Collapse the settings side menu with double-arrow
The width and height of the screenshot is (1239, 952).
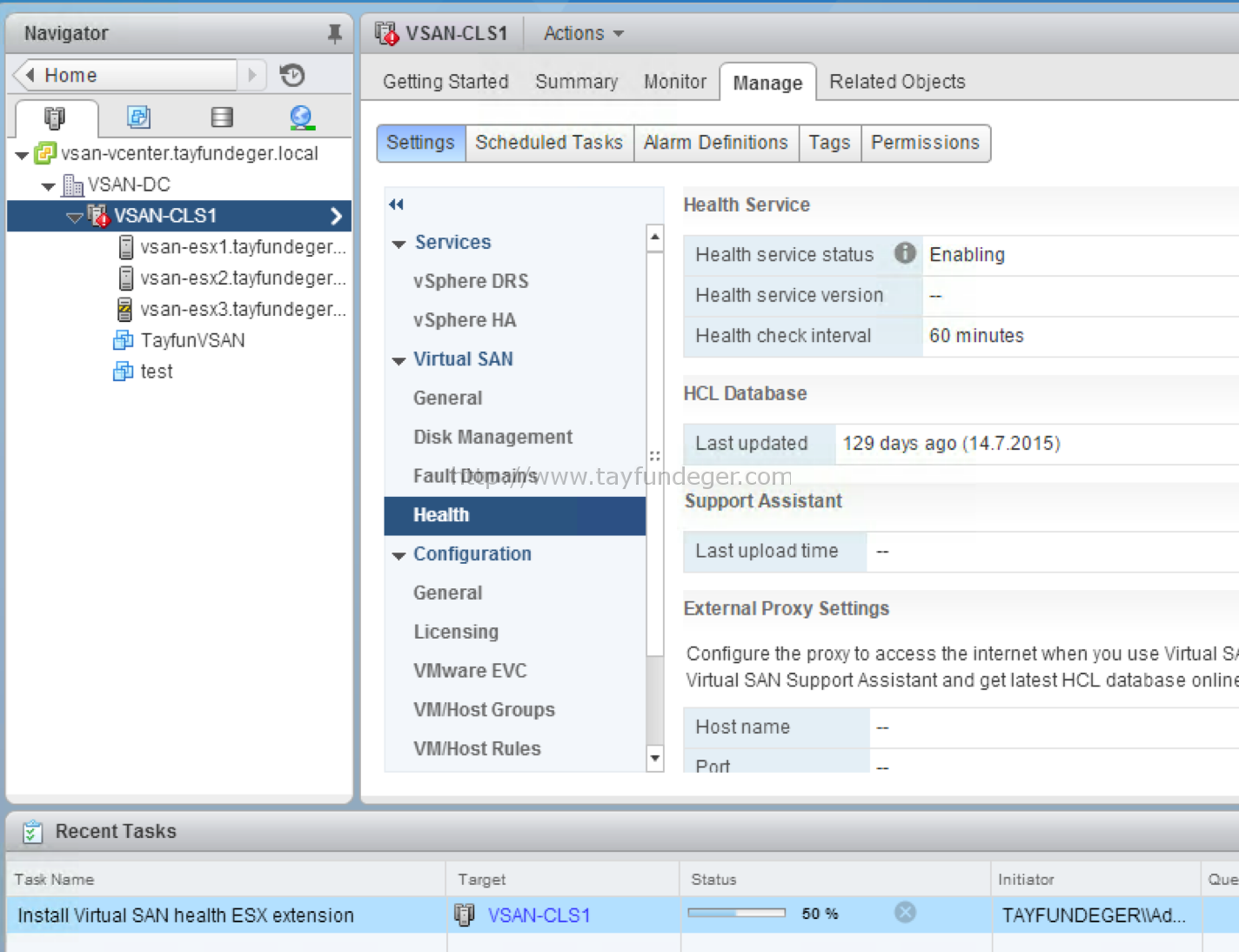click(x=397, y=204)
